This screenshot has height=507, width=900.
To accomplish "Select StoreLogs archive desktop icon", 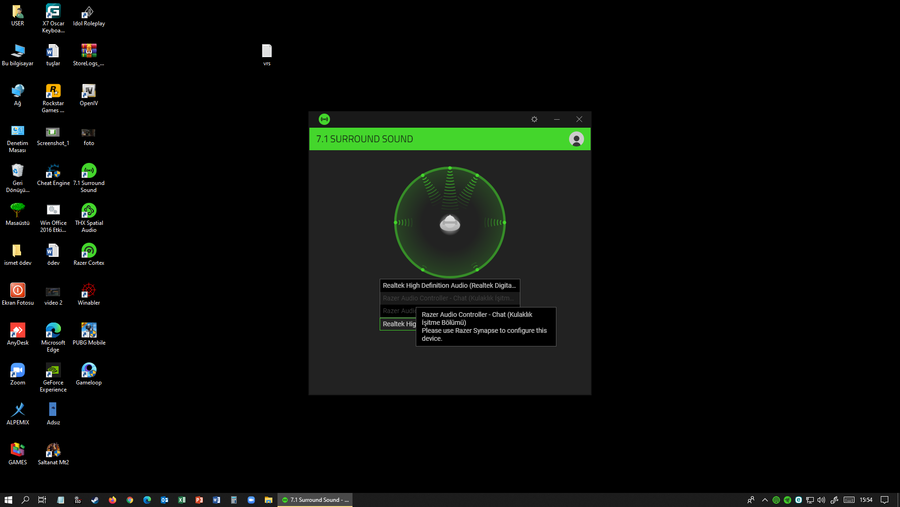I will pyautogui.click(x=88, y=56).
